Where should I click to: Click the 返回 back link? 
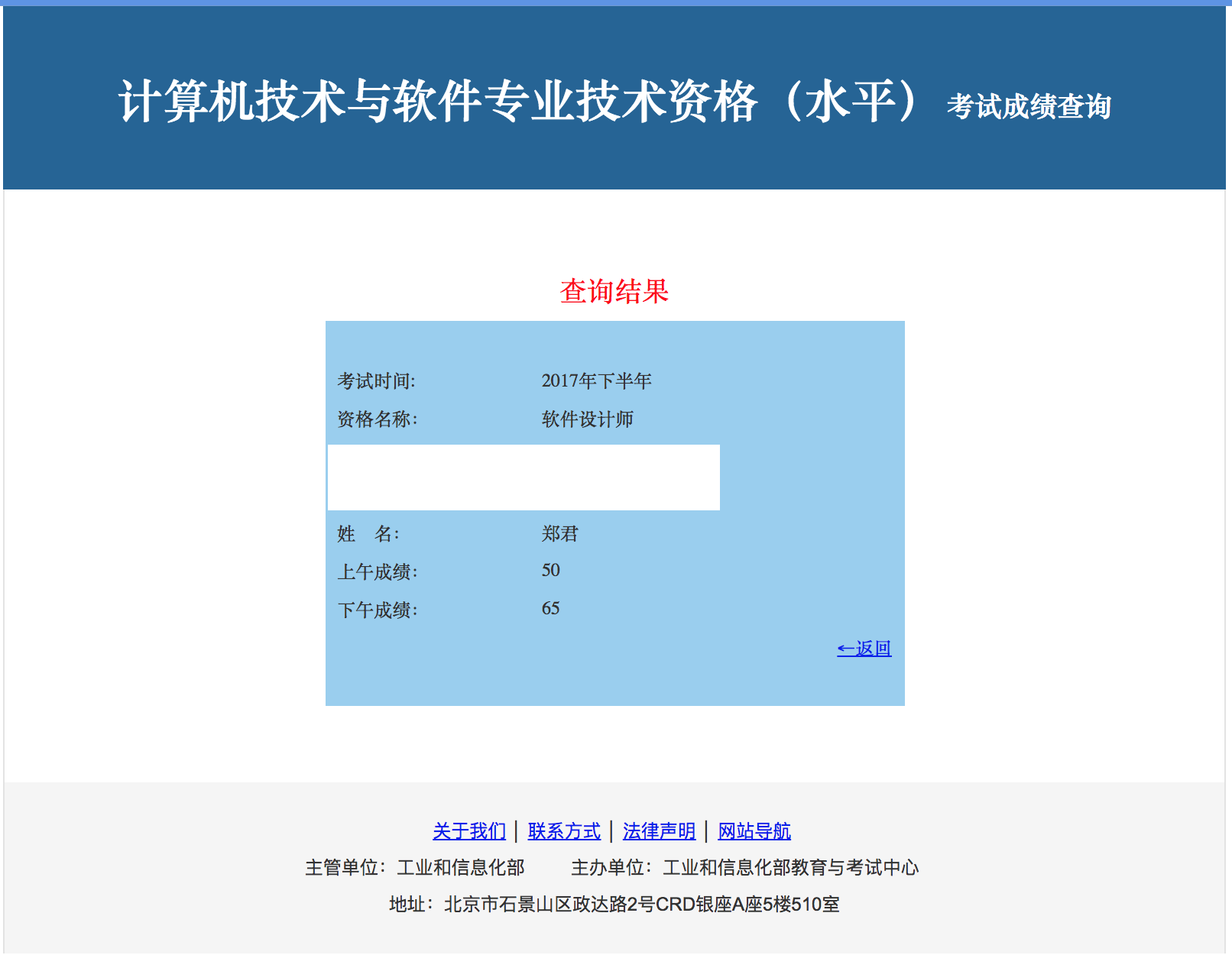tap(864, 649)
